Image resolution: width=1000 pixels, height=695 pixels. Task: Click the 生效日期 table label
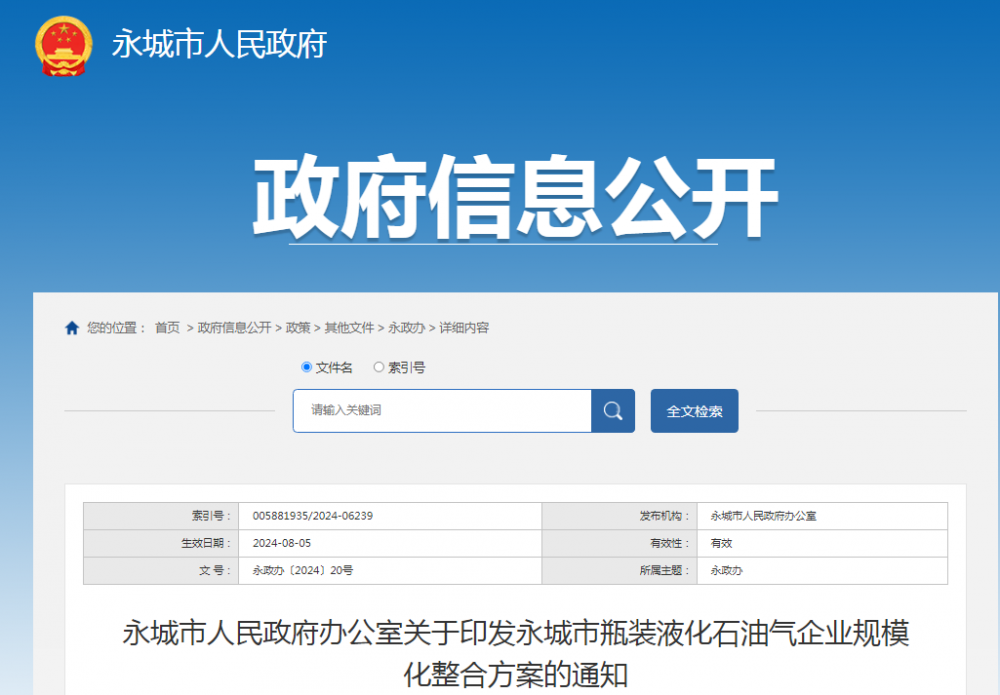[206, 543]
